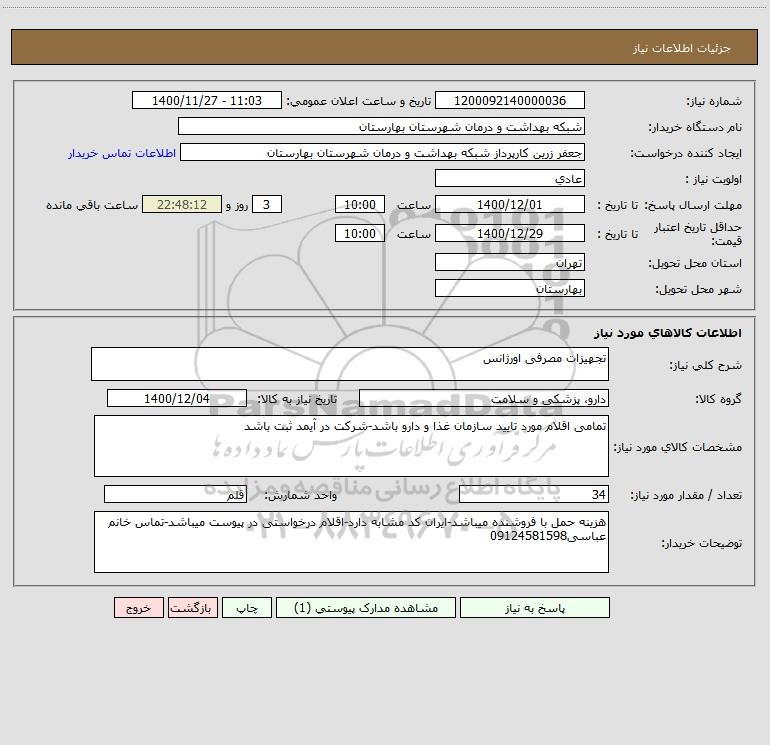
Task: Click the remaining days field showing 3
Action: 267,205
